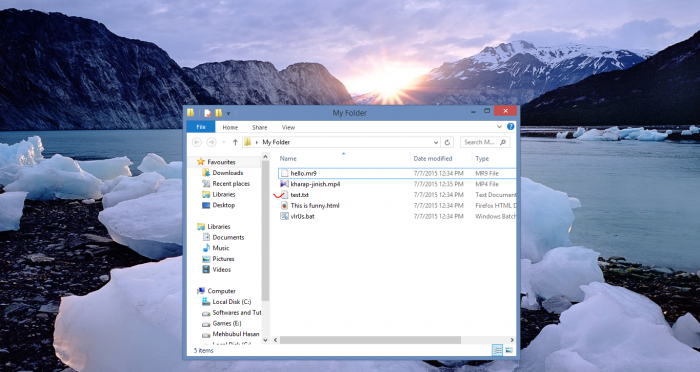Image resolution: width=700 pixels, height=372 pixels.
Task: Open Libraries shortcut under Favourites
Action: tap(224, 194)
